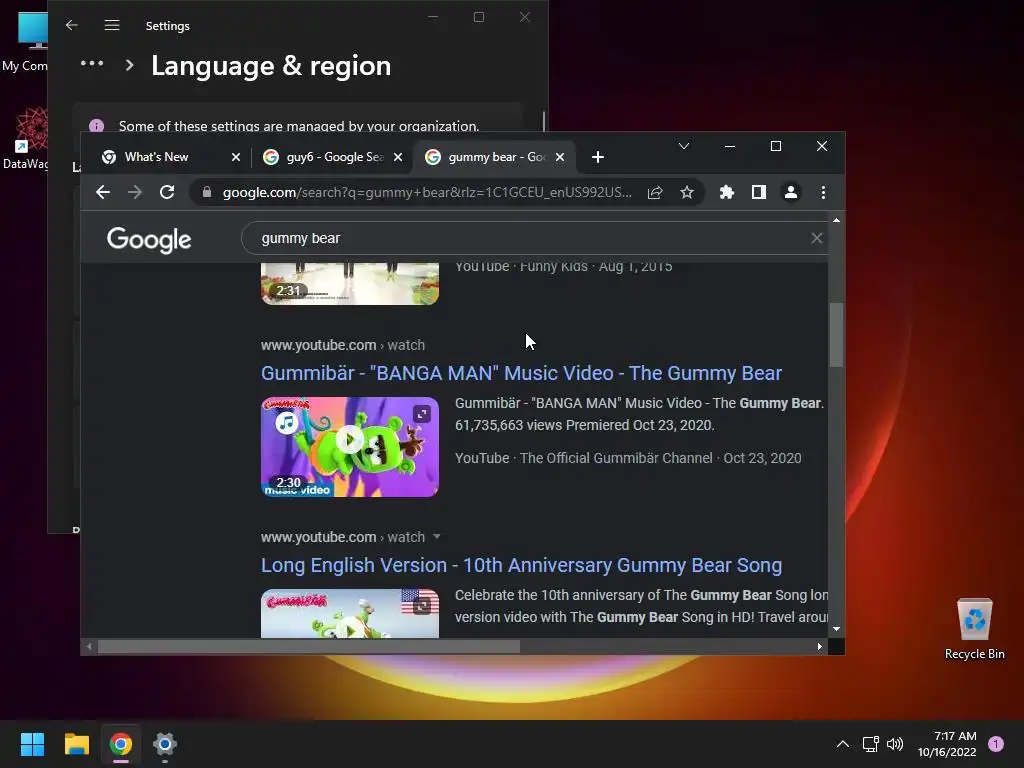
Task: Open File Explorer from taskbar
Action: coord(76,744)
